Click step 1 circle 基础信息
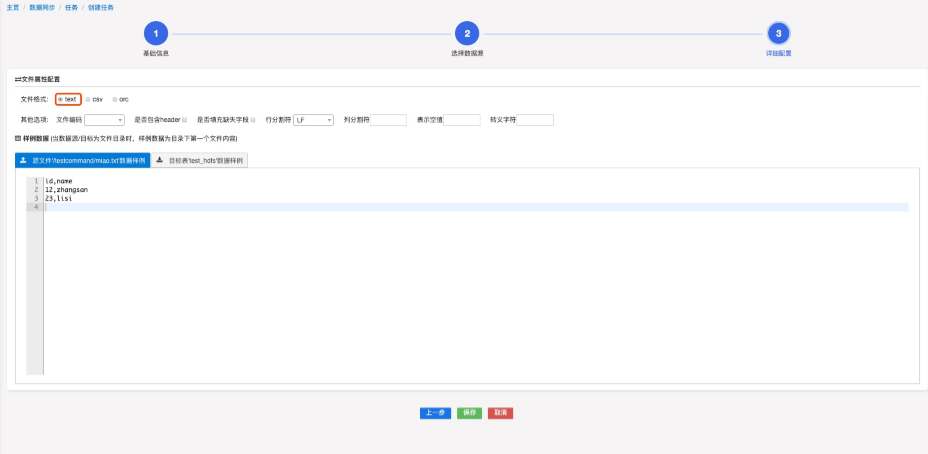Image resolution: width=928 pixels, height=454 pixels. click(x=156, y=34)
